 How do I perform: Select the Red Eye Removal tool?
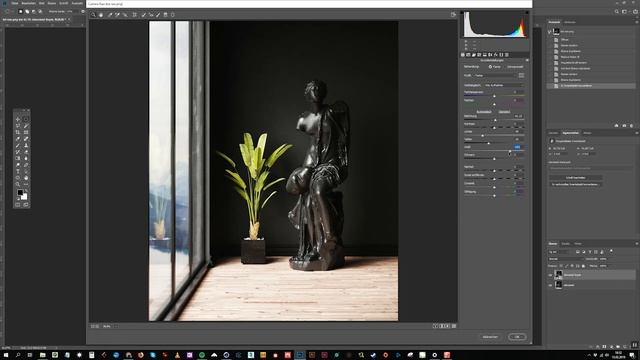(x=151, y=15)
